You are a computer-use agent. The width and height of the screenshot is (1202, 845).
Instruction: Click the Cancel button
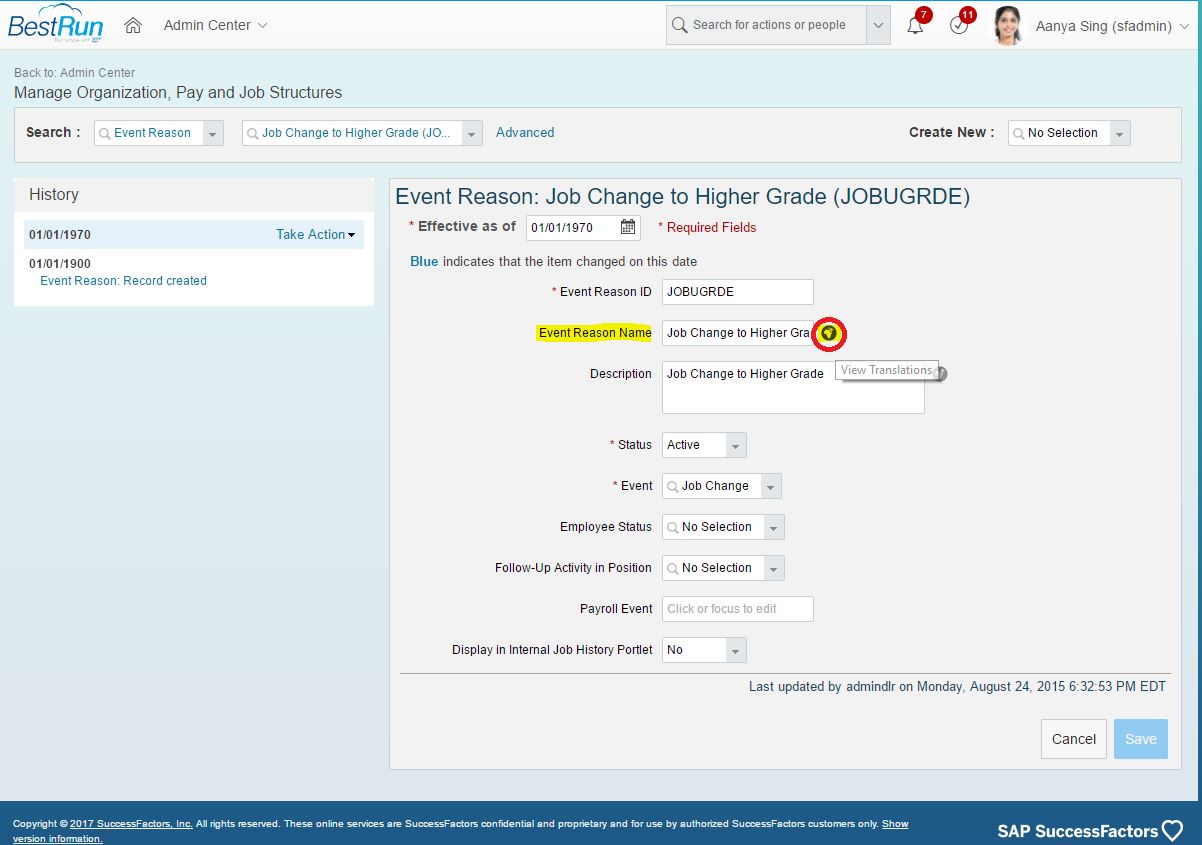(x=1074, y=739)
